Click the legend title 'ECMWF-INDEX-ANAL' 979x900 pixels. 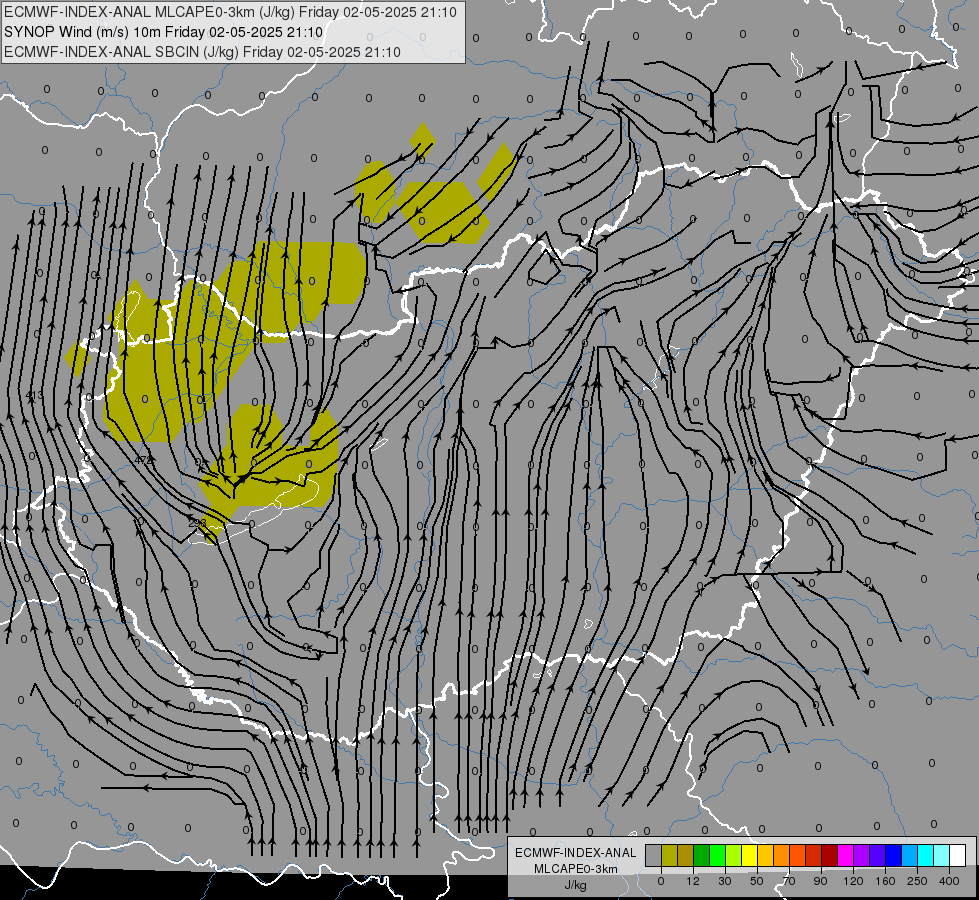point(575,853)
